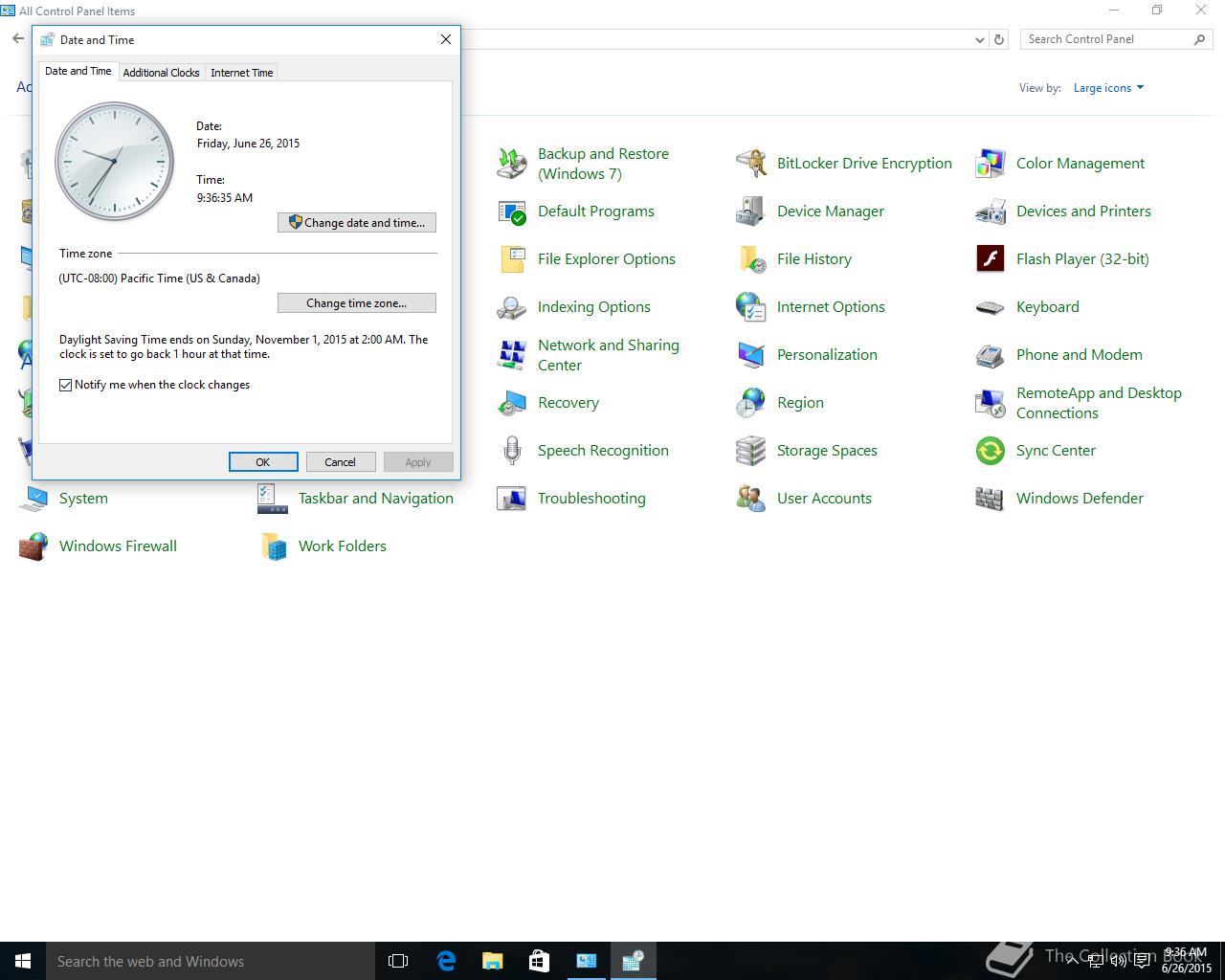This screenshot has height=980, width=1225.
Task: Switch to the Additional Clocks tab
Action: pos(161,73)
